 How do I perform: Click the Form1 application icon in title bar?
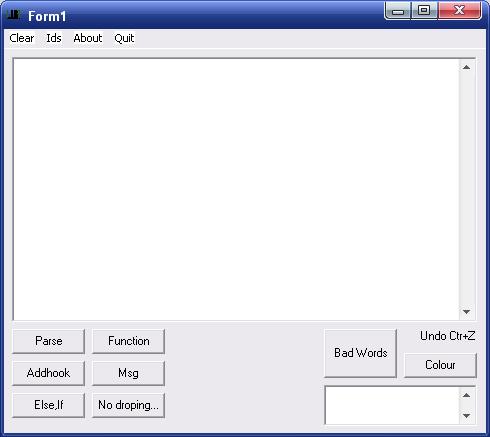pyautogui.click(x=14, y=15)
